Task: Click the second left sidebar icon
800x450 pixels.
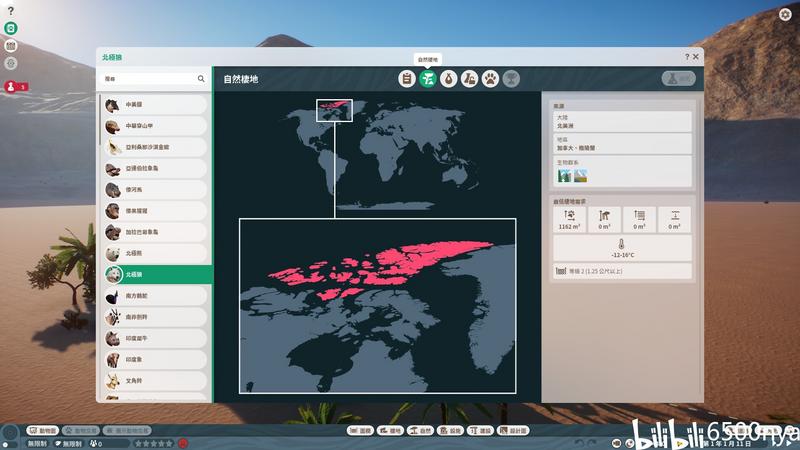Action: coord(11,46)
